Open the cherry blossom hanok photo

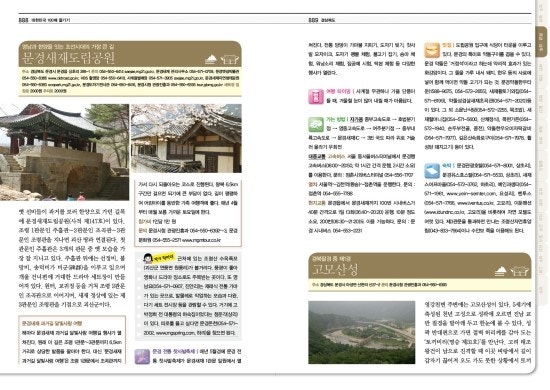pyautogui.click(x=186, y=138)
